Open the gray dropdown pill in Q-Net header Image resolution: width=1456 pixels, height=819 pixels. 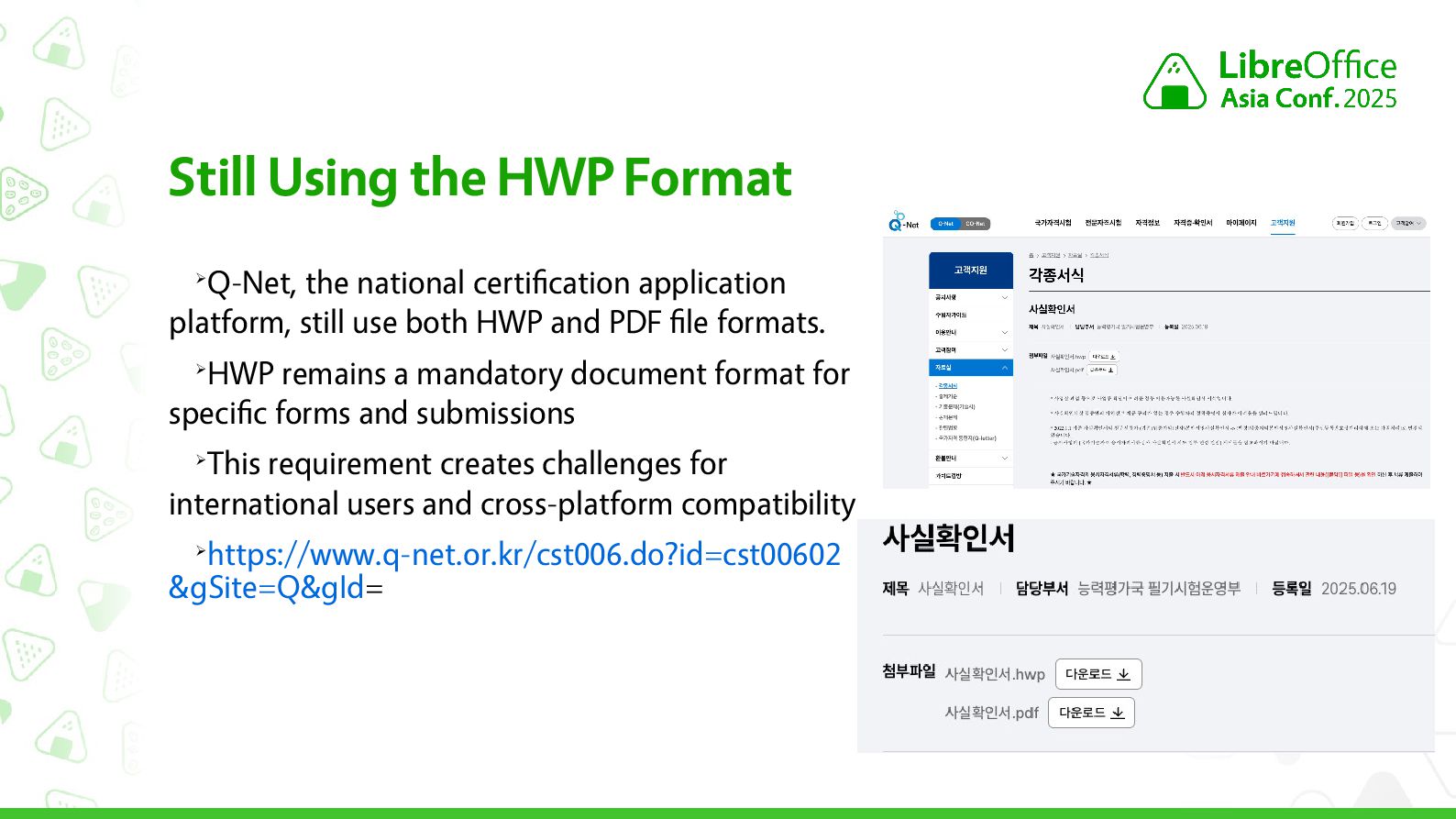point(1408,223)
